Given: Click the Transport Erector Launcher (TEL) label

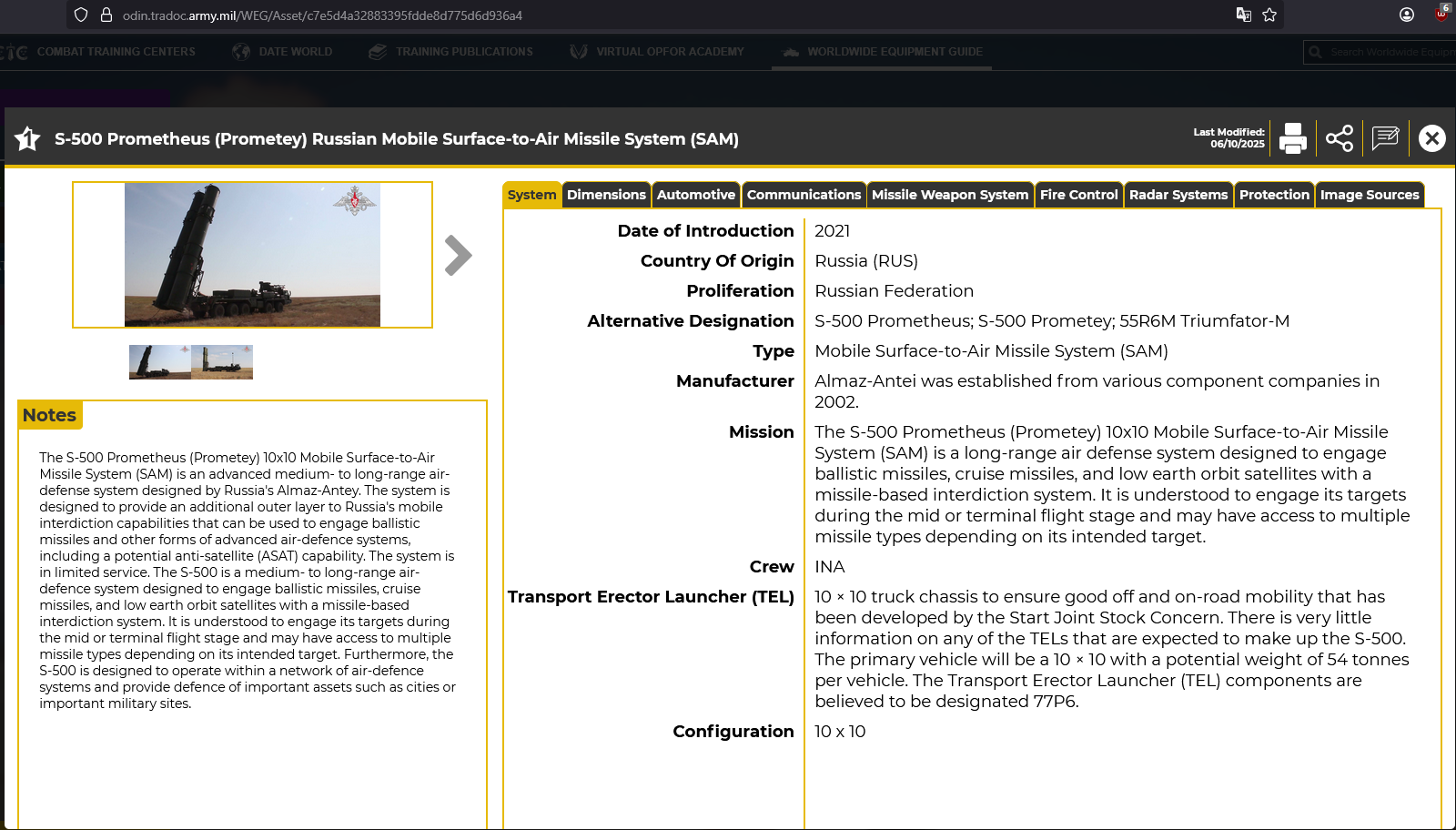Looking at the screenshot, I should [x=651, y=597].
